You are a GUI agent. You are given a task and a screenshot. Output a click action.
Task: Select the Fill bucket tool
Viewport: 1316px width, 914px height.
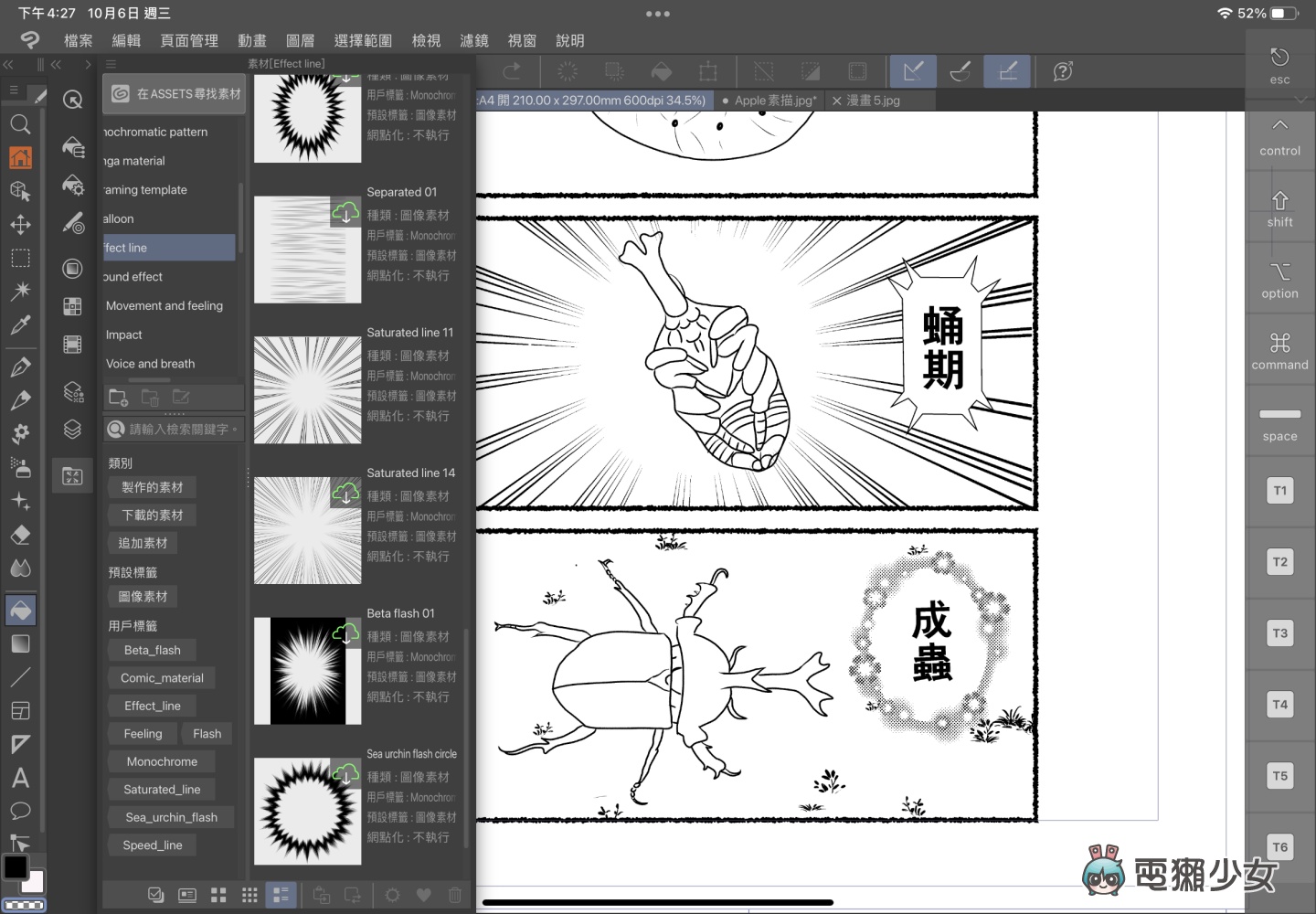click(x=20, y=610)
